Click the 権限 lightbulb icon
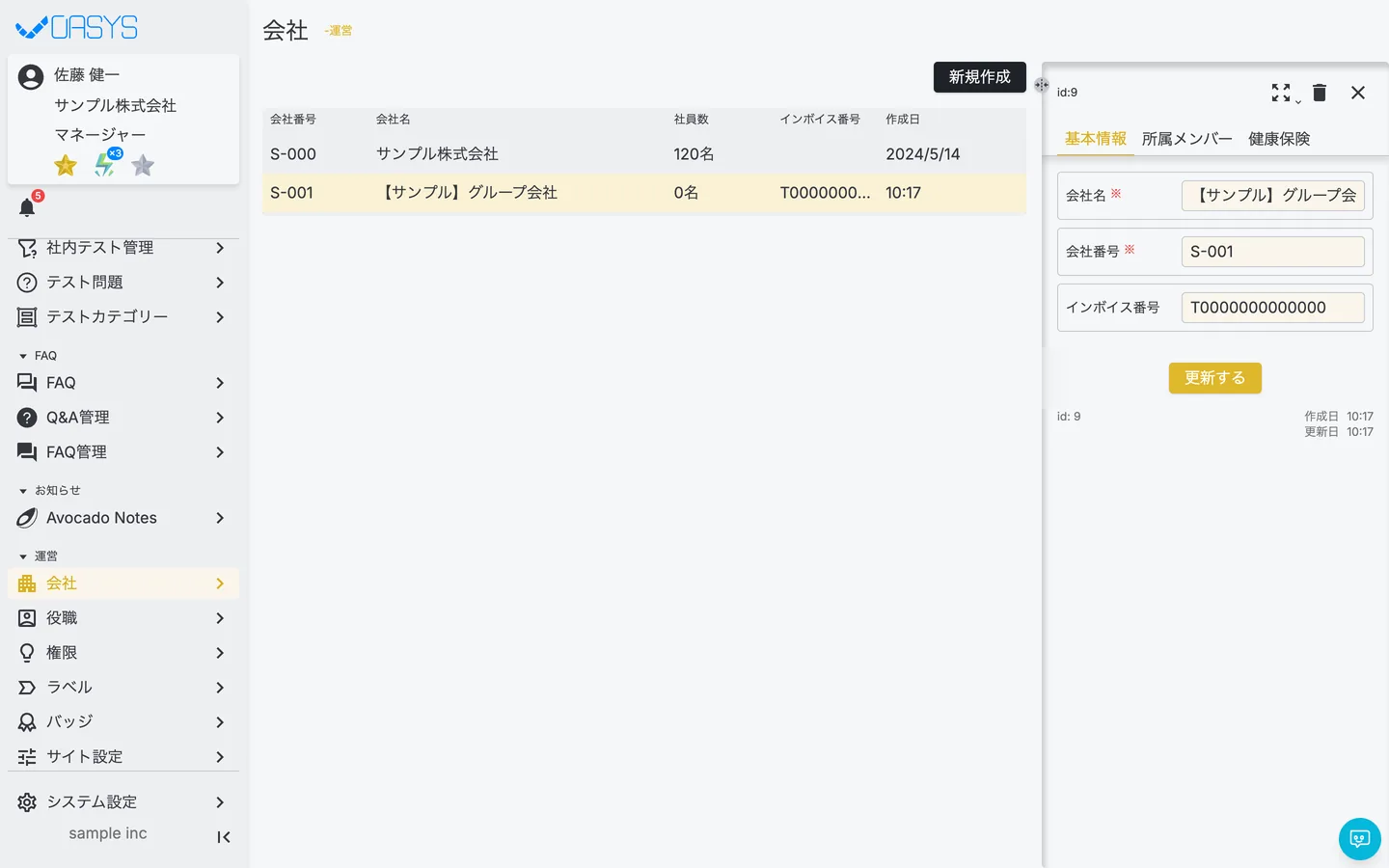 [x=27, y=653]
